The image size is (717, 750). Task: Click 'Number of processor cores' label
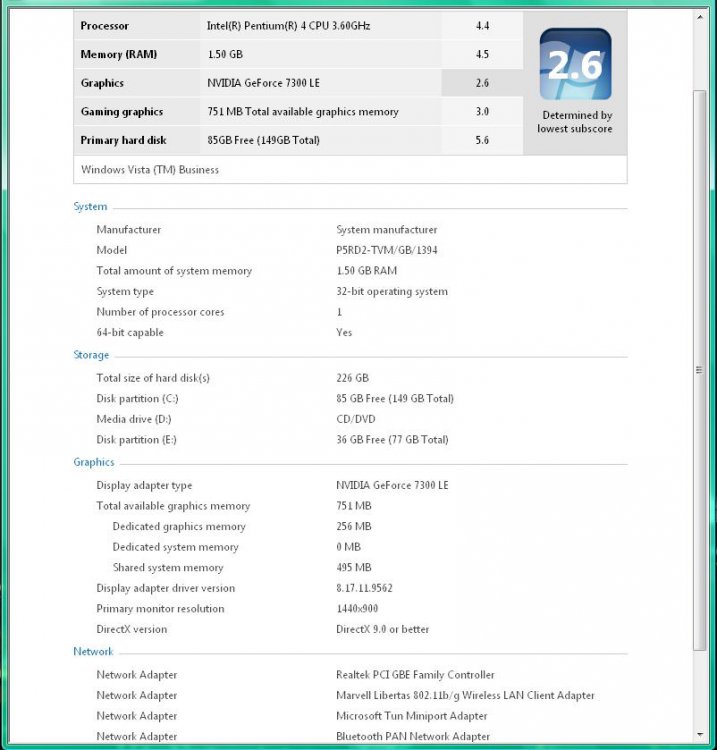(160, 312)
